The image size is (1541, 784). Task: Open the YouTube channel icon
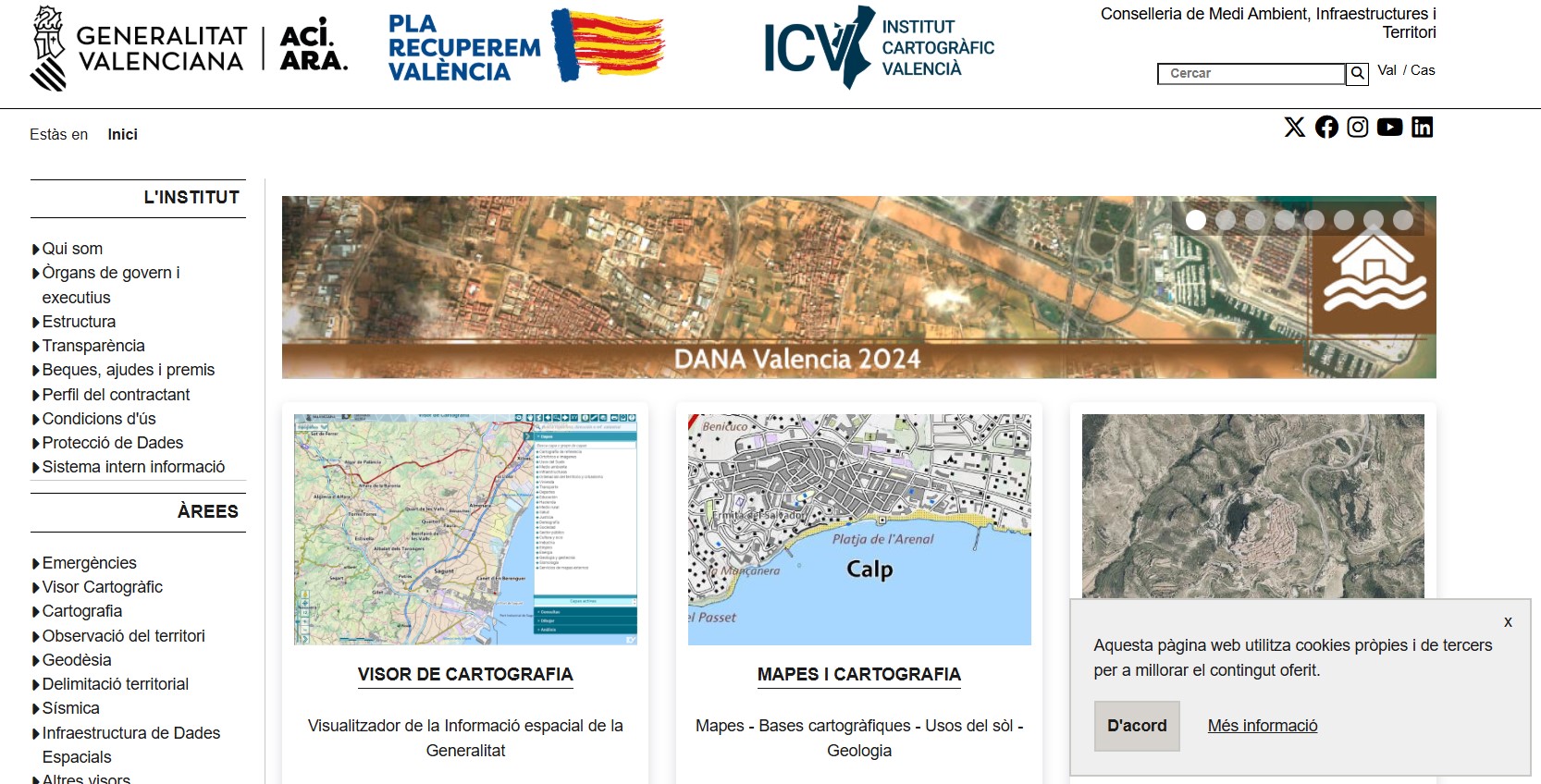[1389, 127]
